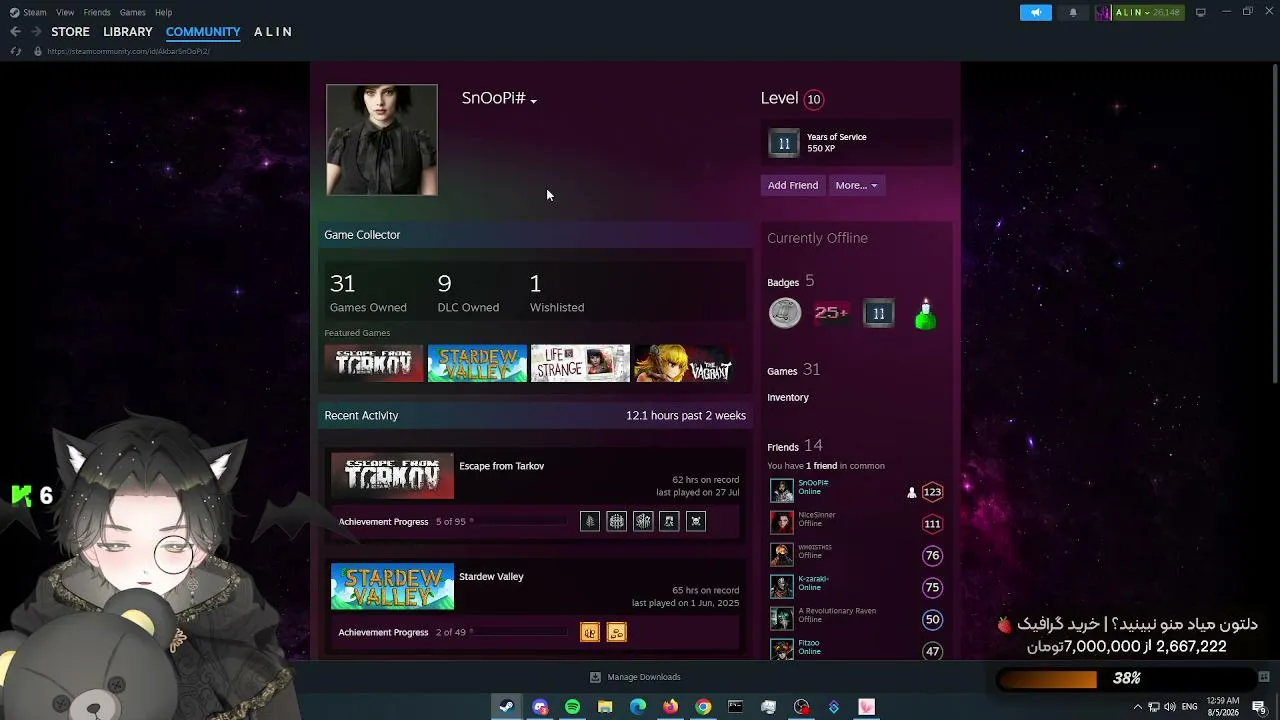Viewport: 1280px width, 720px height.
Task: Go forward with the forward arrow
Action: [36, 32]
